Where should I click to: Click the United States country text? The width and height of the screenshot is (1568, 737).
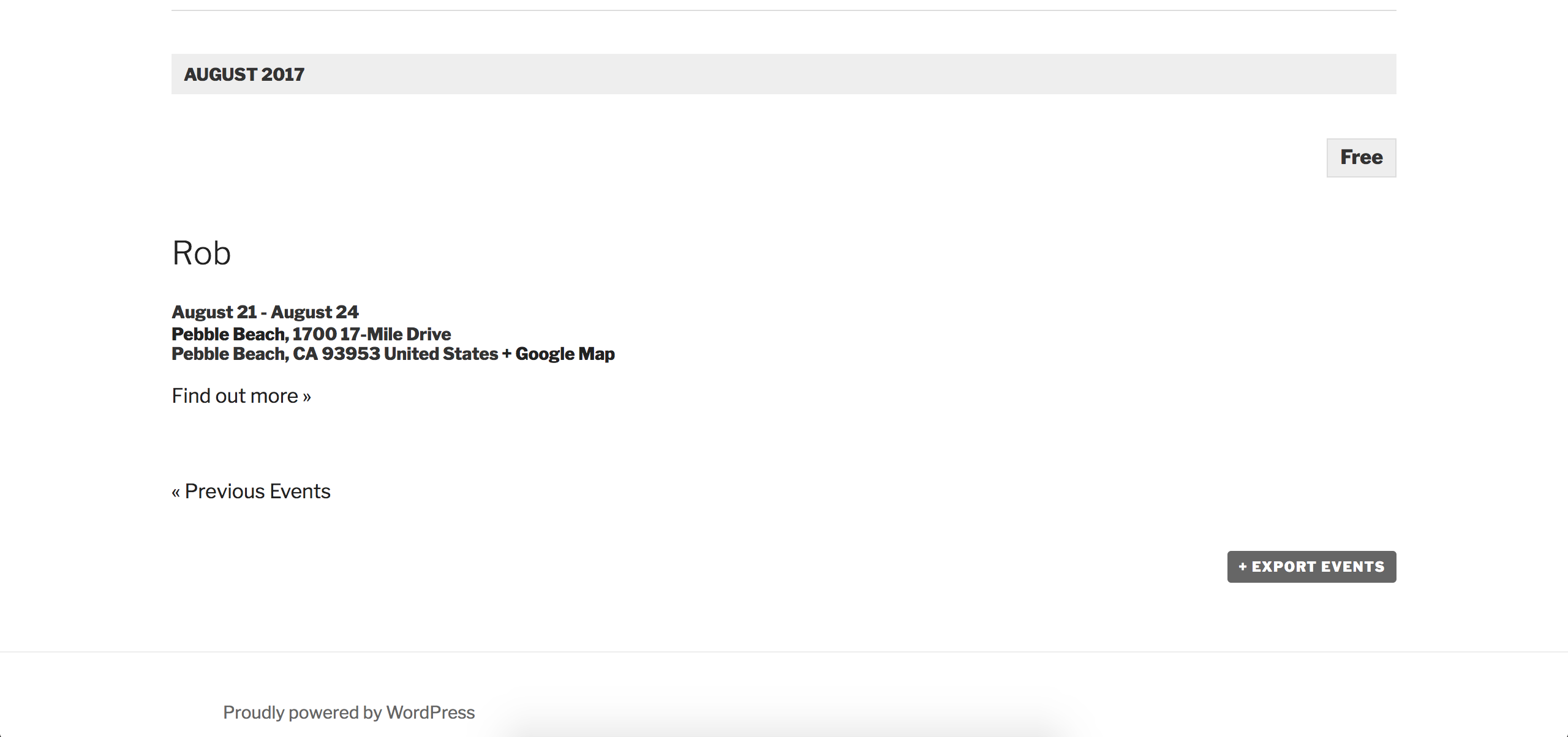[x=440, y=354]
